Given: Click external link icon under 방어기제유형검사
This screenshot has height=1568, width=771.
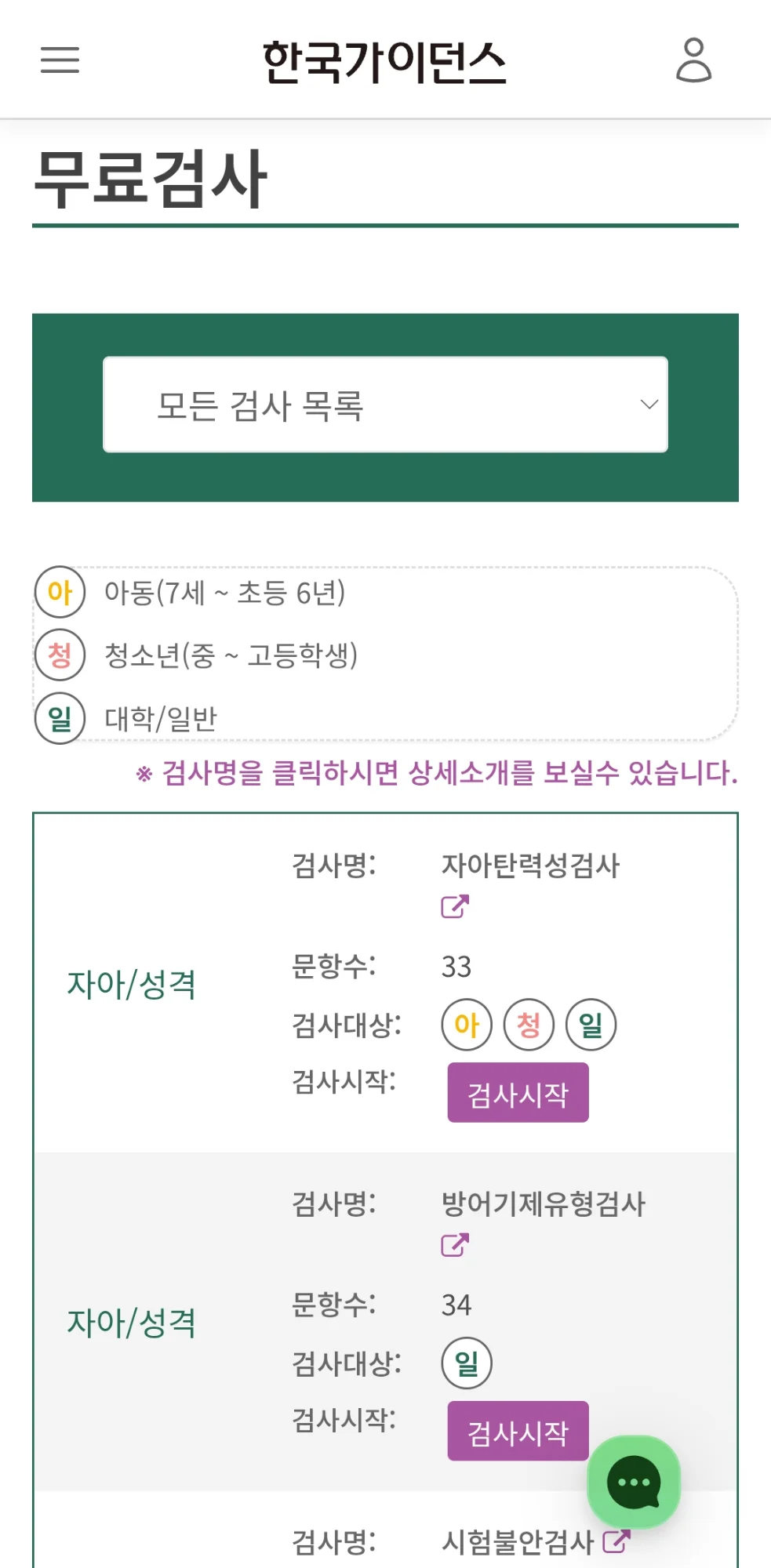Looking at the screenshot, I should click(455, 1244).
